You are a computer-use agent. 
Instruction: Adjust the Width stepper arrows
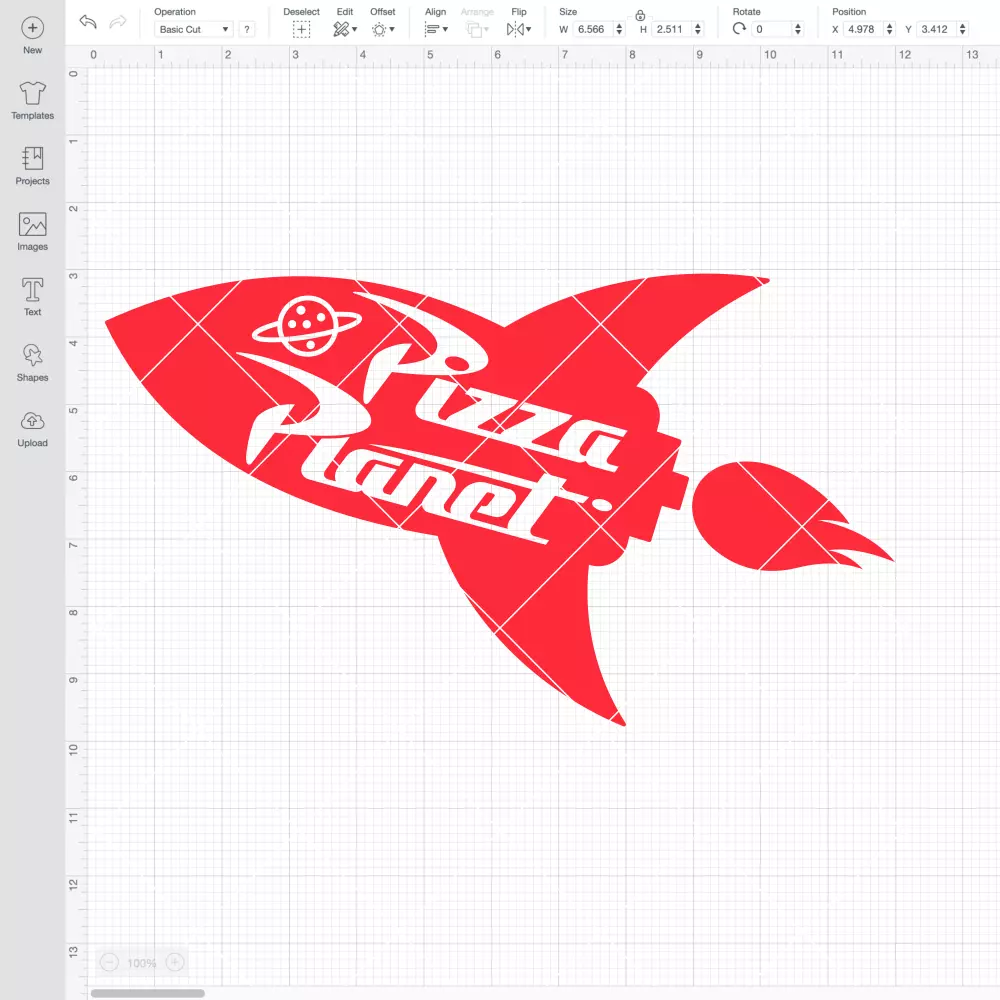(x=619, y=29)
